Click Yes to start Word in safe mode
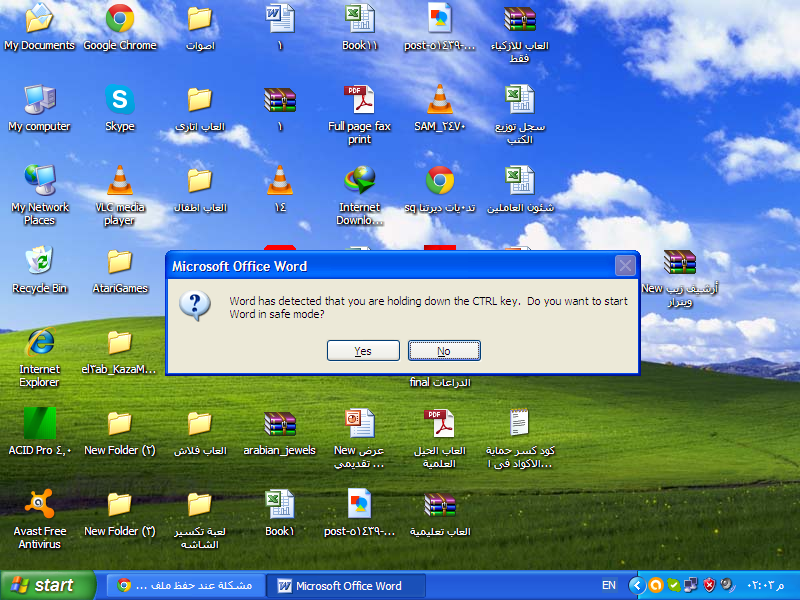The width and height of the screenshot is (800, 600). pos(363,351)
